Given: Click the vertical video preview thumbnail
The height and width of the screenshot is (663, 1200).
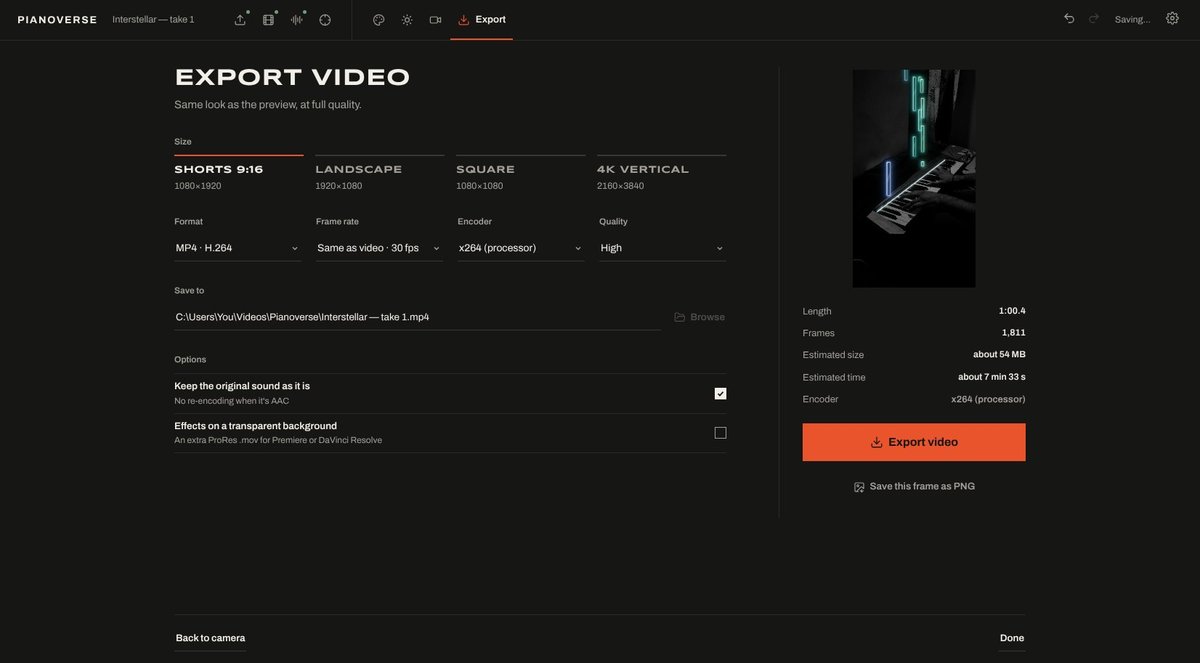Looking at the screenshot, I should click(x=914, y=178).
